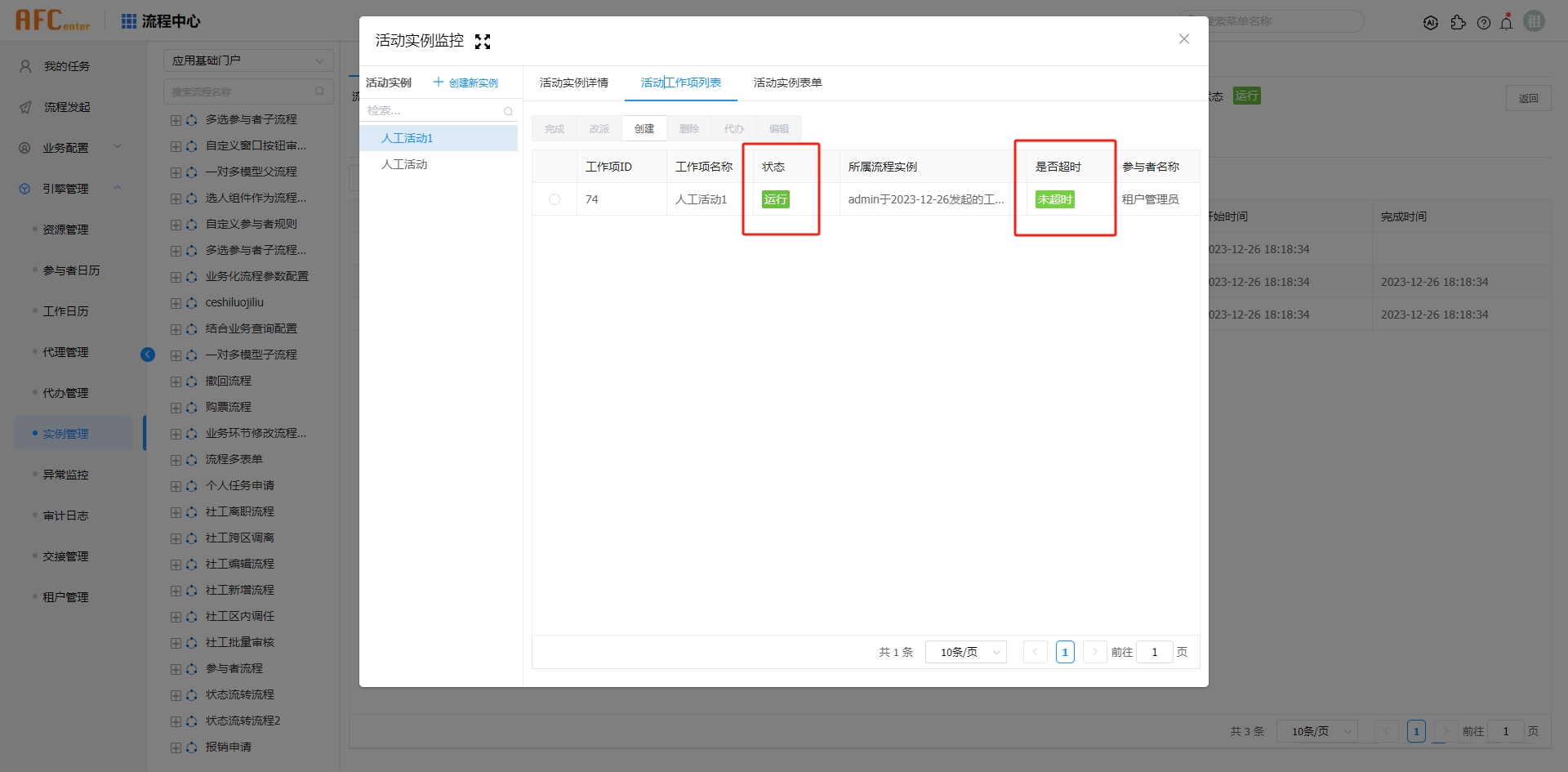Image resolution: width=1568 pixels, height=772 pixels.
Task: Open notifications via the bell icon
Action: pos(1507,22)
